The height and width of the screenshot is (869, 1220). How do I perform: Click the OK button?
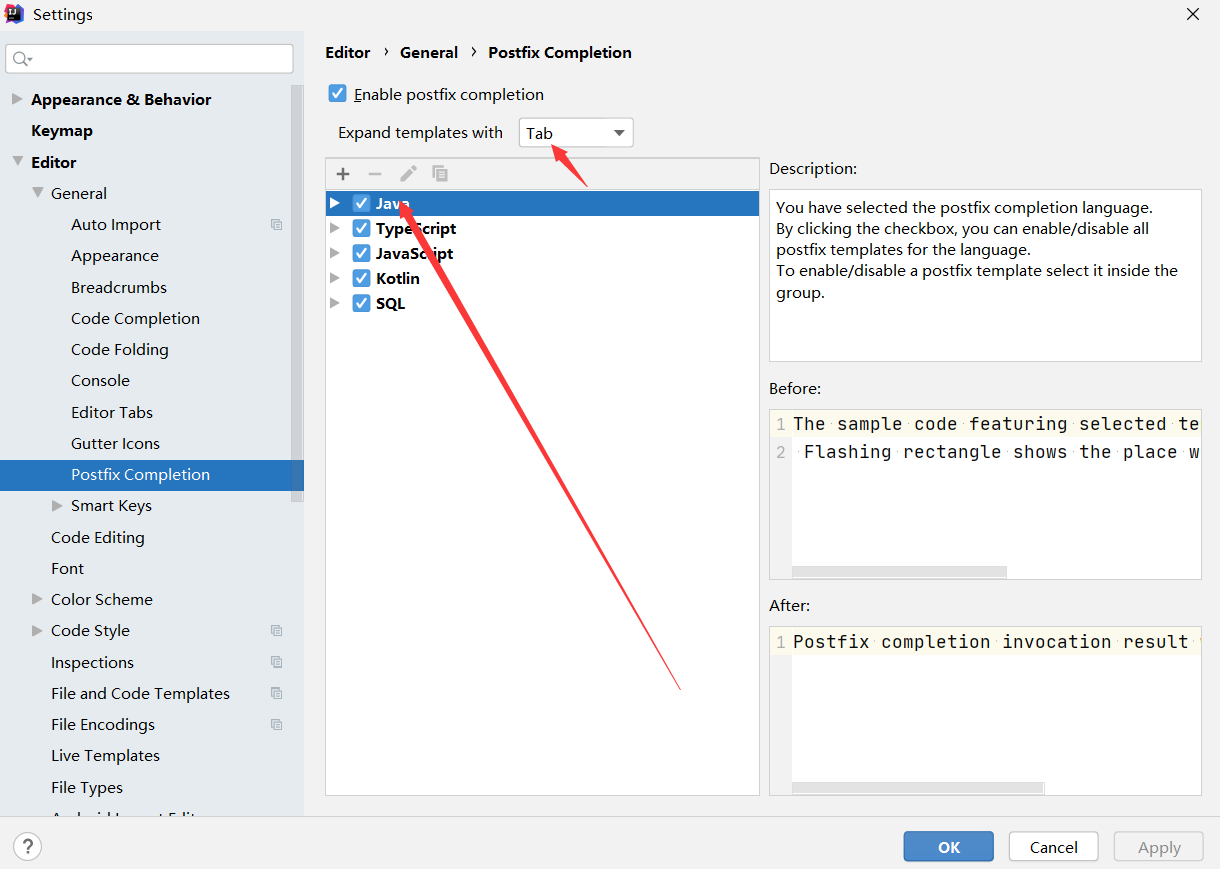(x=948, y=847)
